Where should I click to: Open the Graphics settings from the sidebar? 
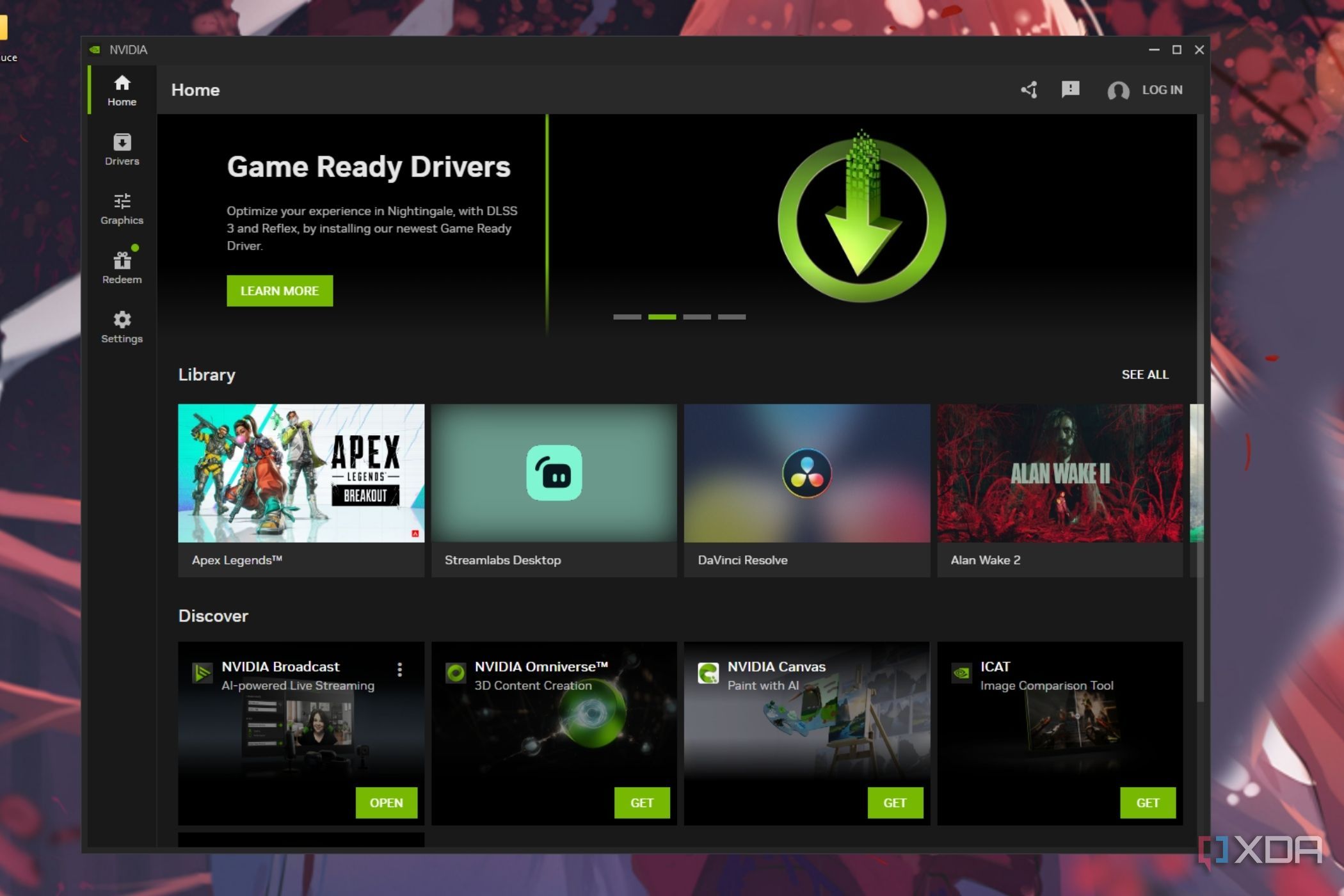tap(122, 209)
